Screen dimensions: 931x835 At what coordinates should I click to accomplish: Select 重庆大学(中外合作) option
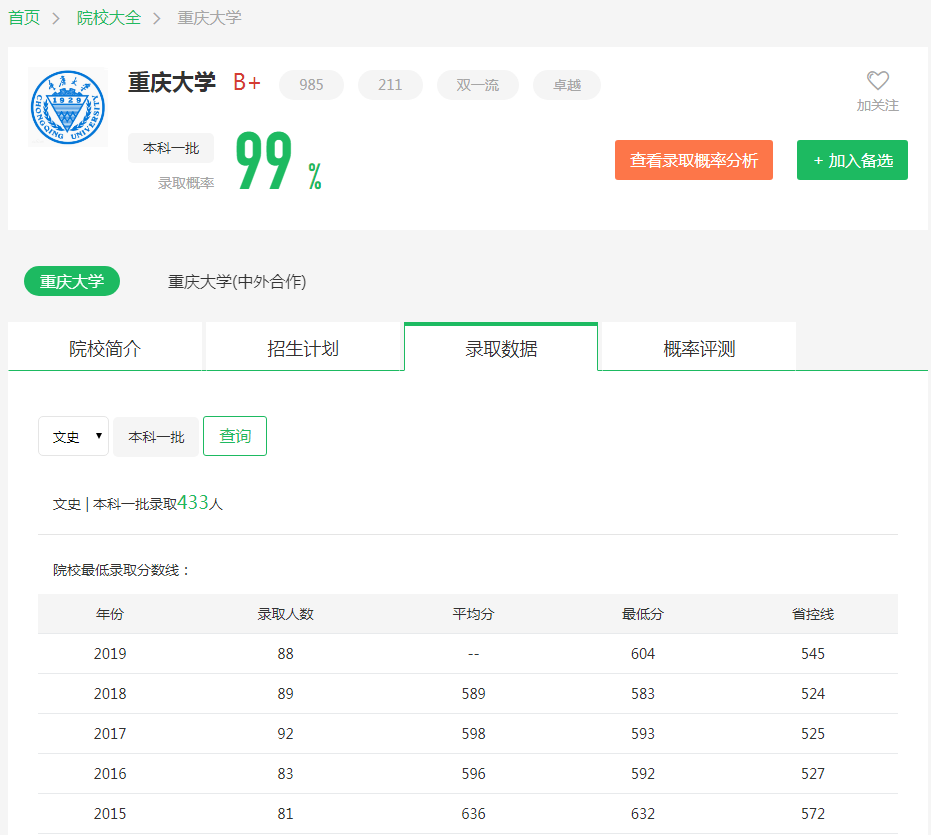click(x=237, y=282)
